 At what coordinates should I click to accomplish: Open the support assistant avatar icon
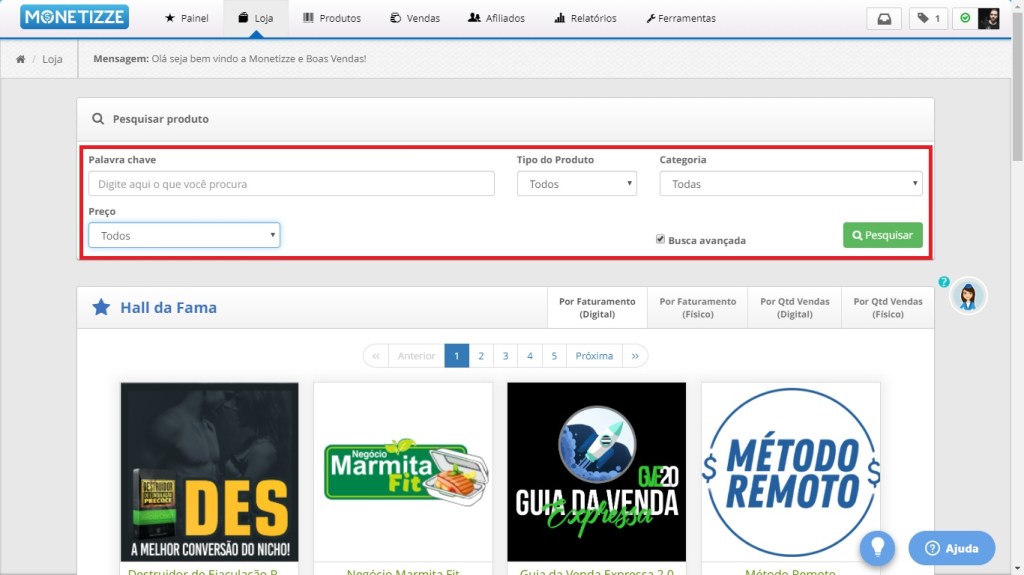(x=967, y=296)
